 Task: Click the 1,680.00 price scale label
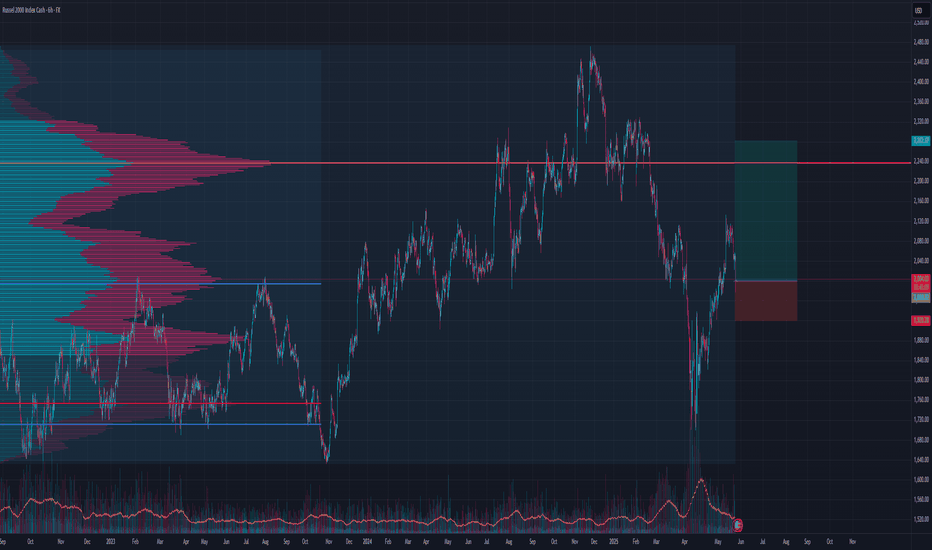921,439
